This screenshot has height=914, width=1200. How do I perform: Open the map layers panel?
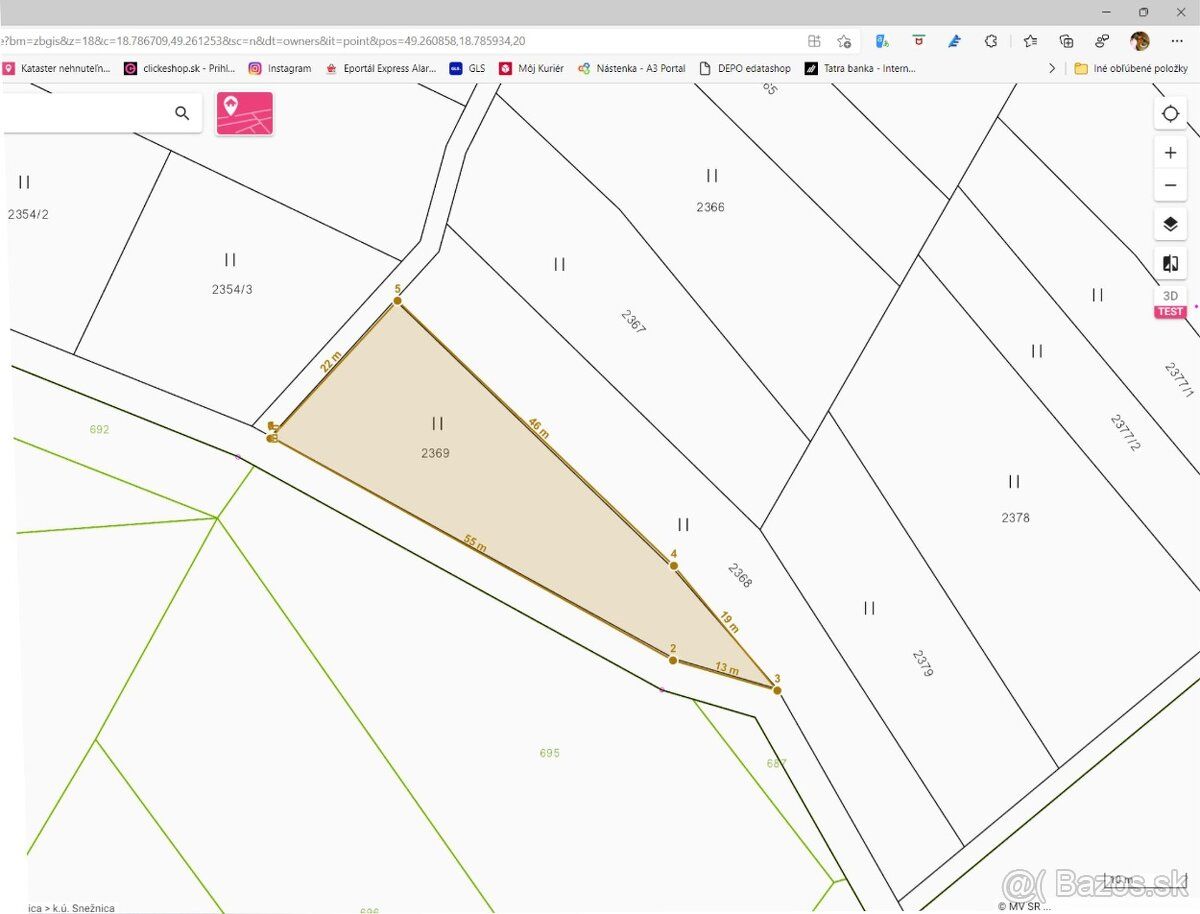[1170, 224]
